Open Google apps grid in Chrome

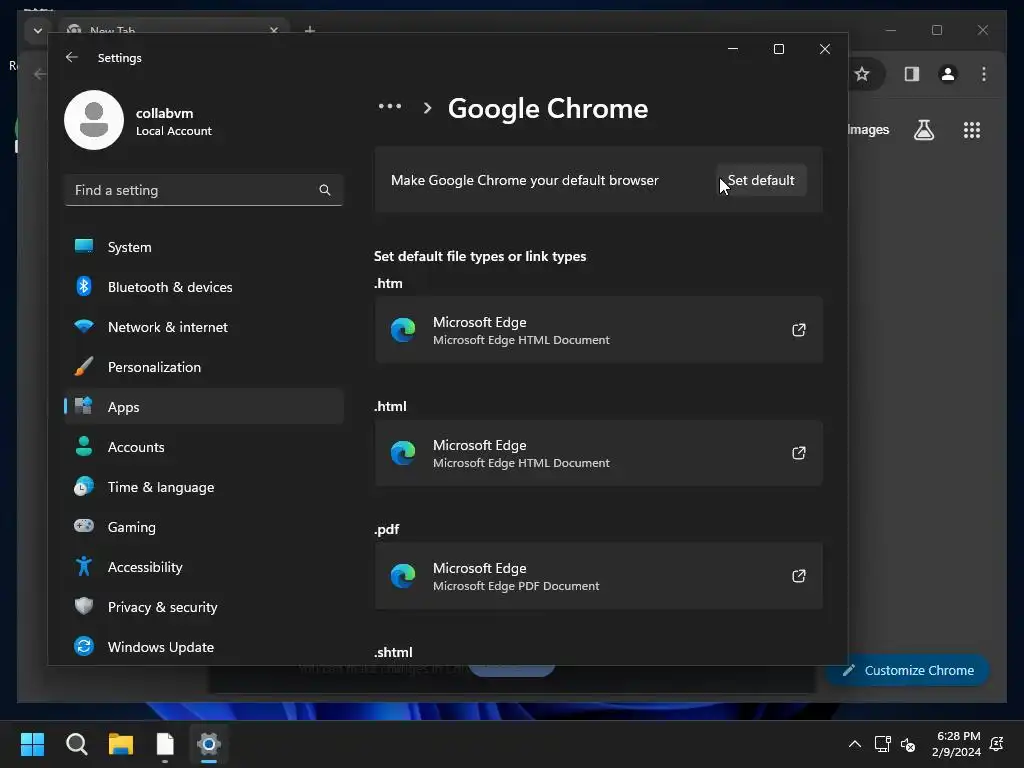(972, 130)
